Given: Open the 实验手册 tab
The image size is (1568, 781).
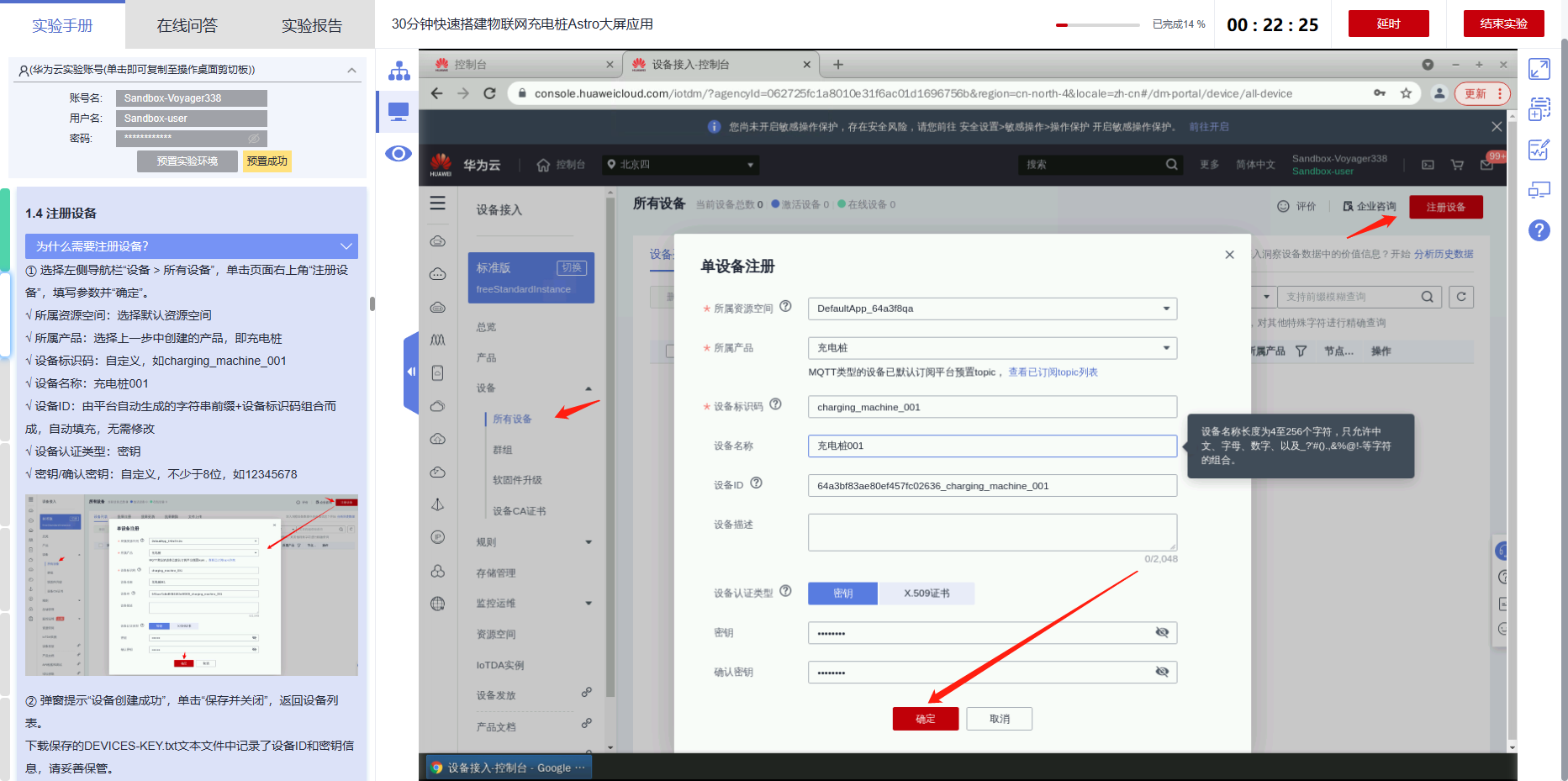Looking at the screenshot, I should [x=62, y=25].
